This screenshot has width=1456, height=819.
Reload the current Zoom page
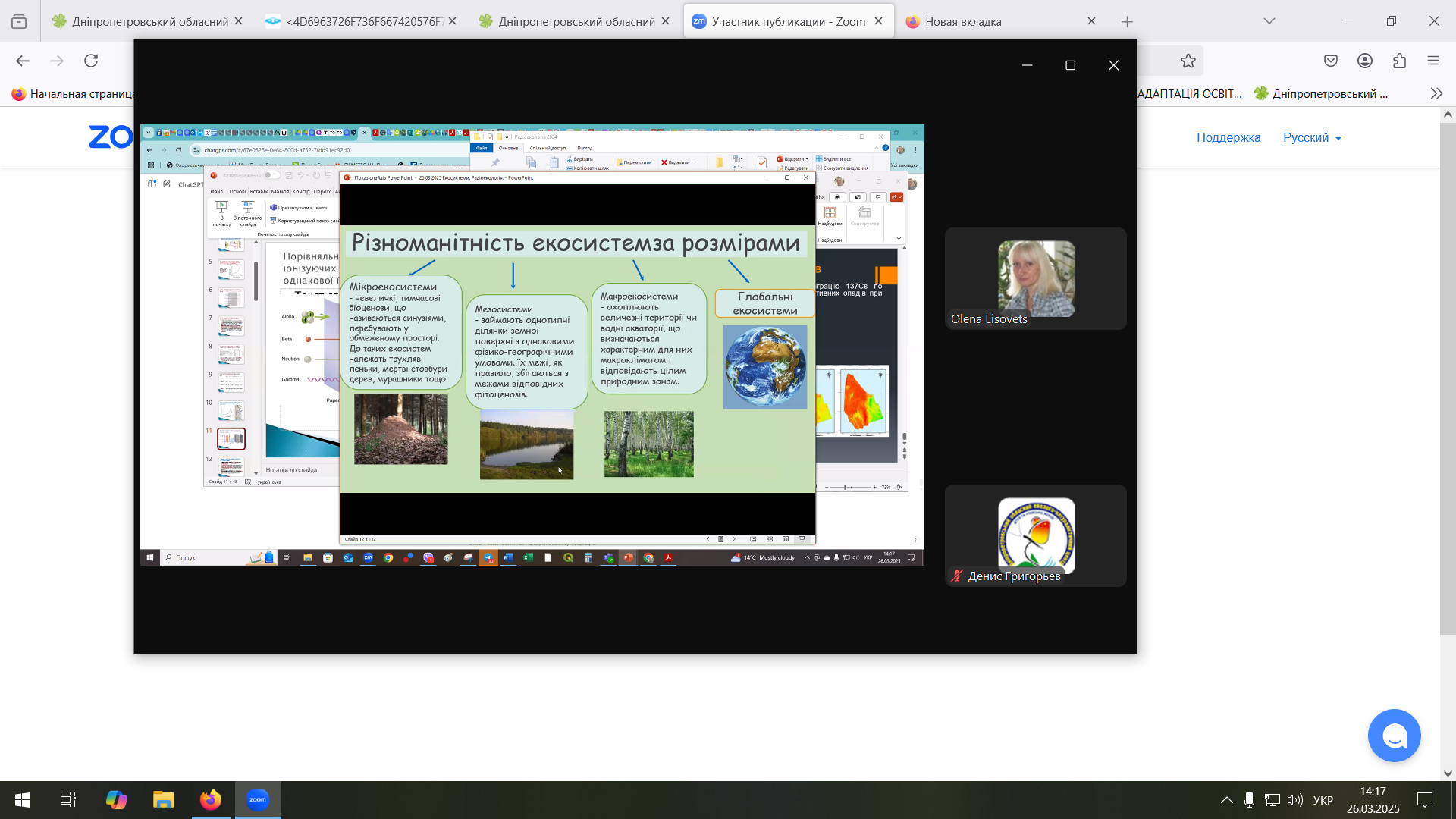point(91,61)
